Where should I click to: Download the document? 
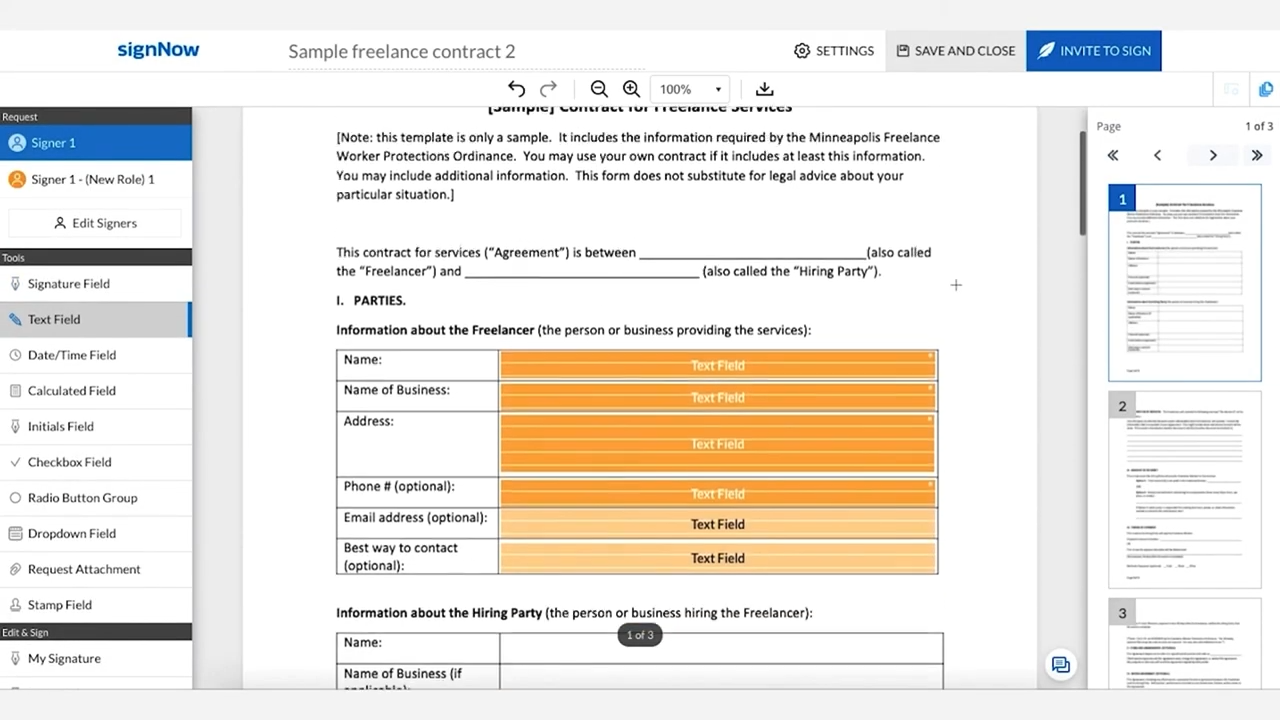coord(764,89)
